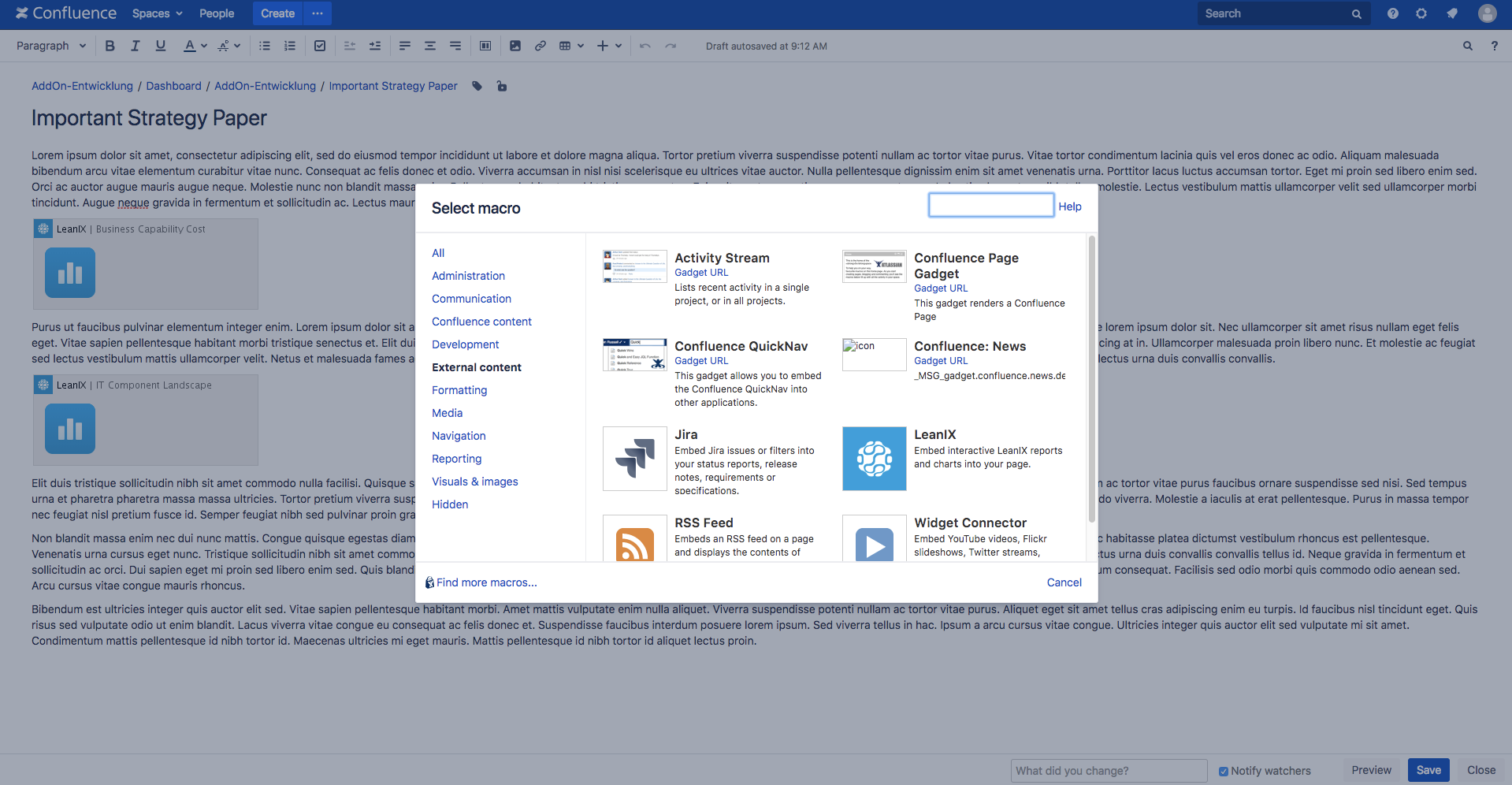Align text center

pyautogui.click(x=430, y=46)
